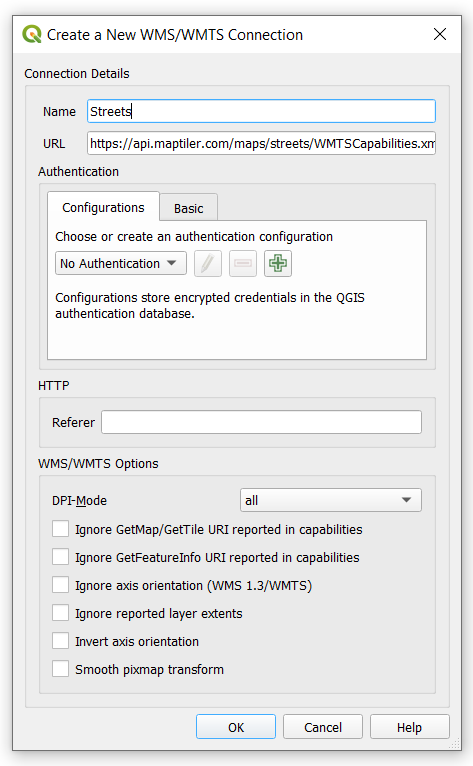Click the QGIS logo in title bar
This screenshot has width=473, height=766.
32,34
